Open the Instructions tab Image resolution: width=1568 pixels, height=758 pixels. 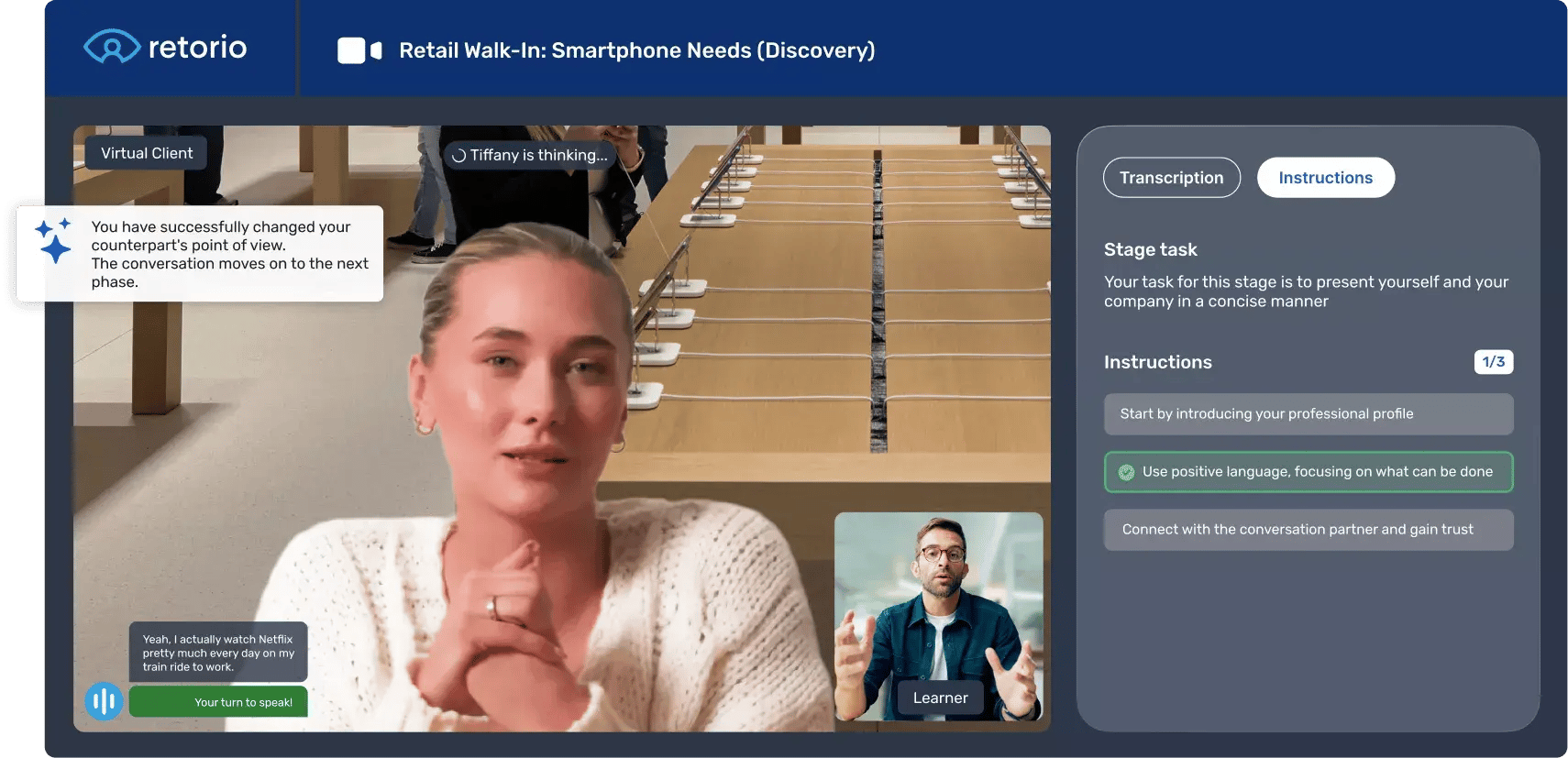pyautogui.click(x=1325, y=178)
